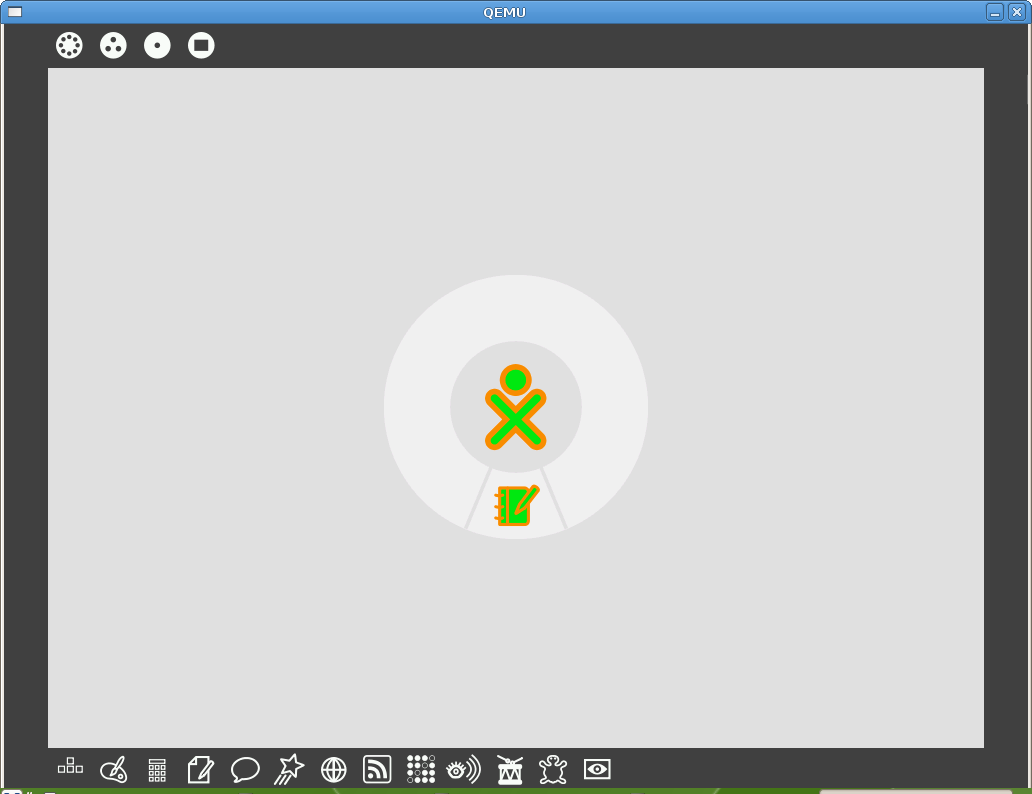Viewport: 1032px width, 794px height.
Task: Launch the eye with sound waves activity
Action: [x=464, y=769]
